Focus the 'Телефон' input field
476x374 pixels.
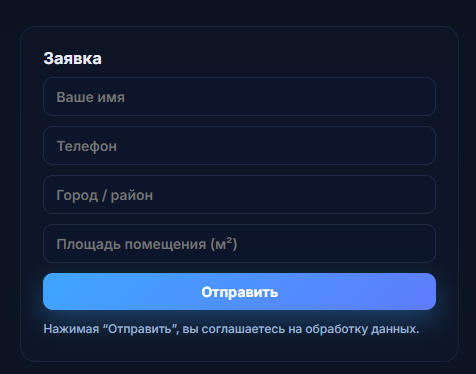click(x=239, y=146)
